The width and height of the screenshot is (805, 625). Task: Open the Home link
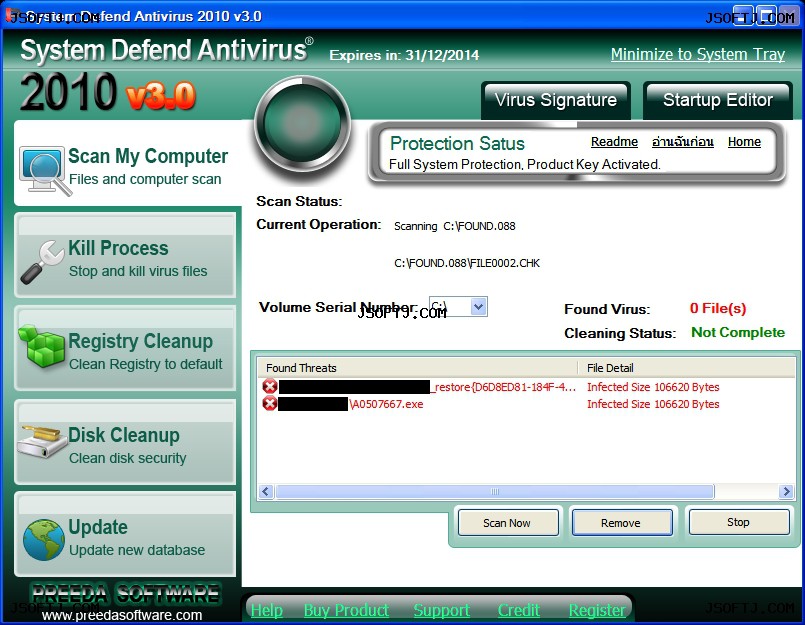pos(744,142)
